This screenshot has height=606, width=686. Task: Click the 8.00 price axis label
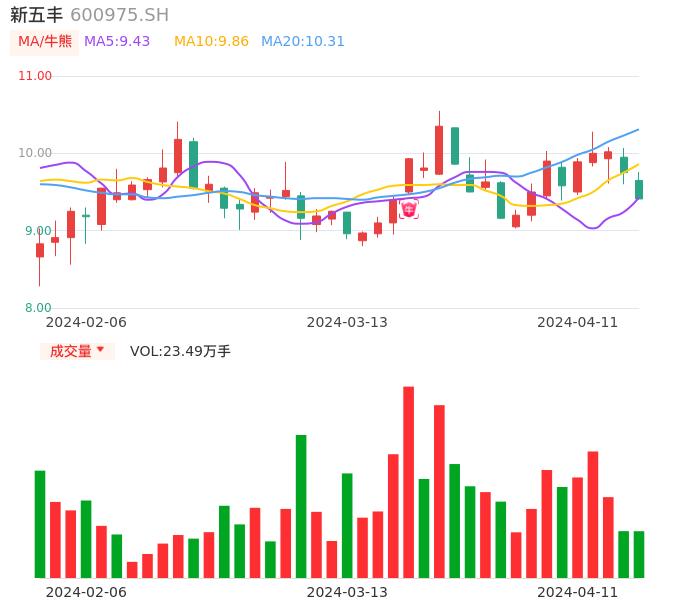[38, 308]
